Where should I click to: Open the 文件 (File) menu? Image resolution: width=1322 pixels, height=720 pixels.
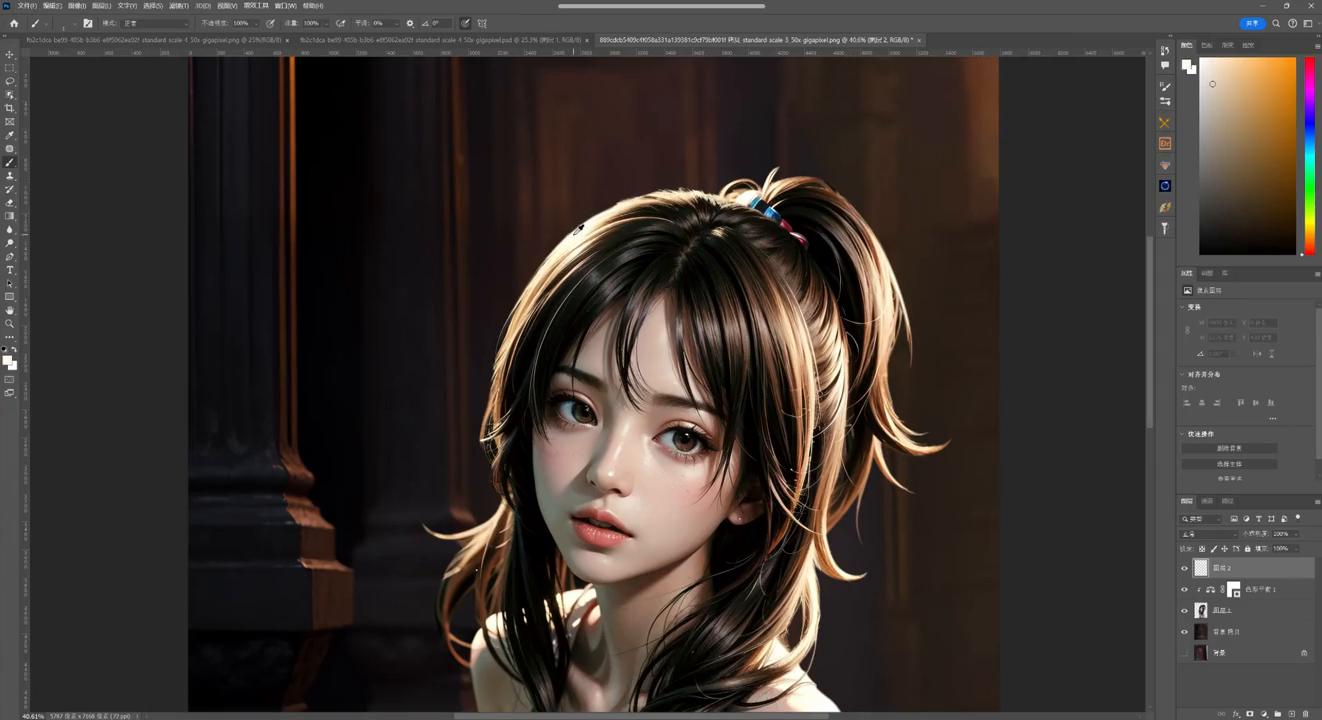(x=26, y=6)
